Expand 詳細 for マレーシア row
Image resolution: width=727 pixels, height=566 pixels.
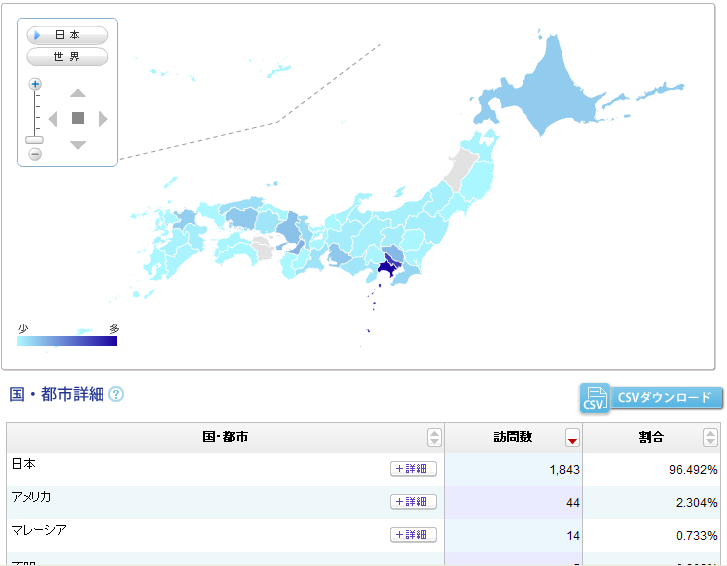click(413, 535)
